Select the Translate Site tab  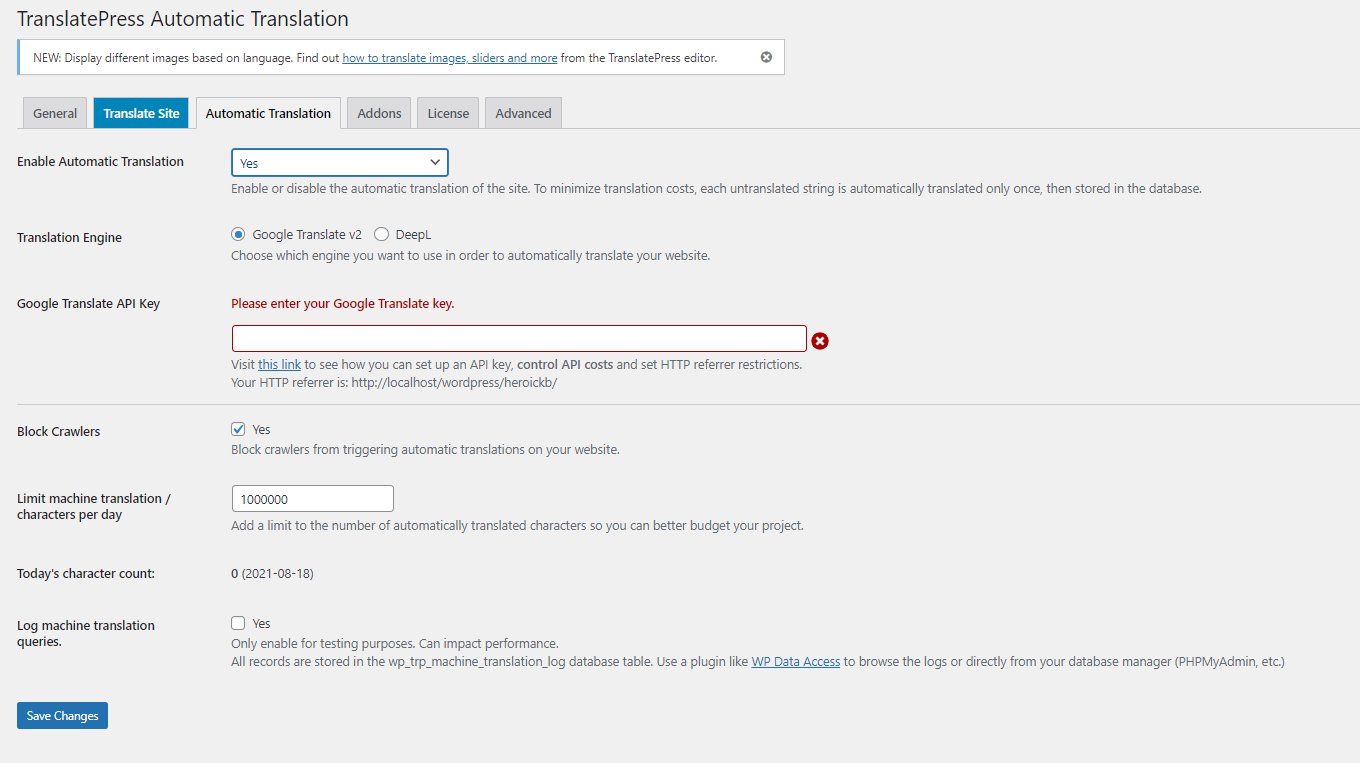[x=140, y=112]
